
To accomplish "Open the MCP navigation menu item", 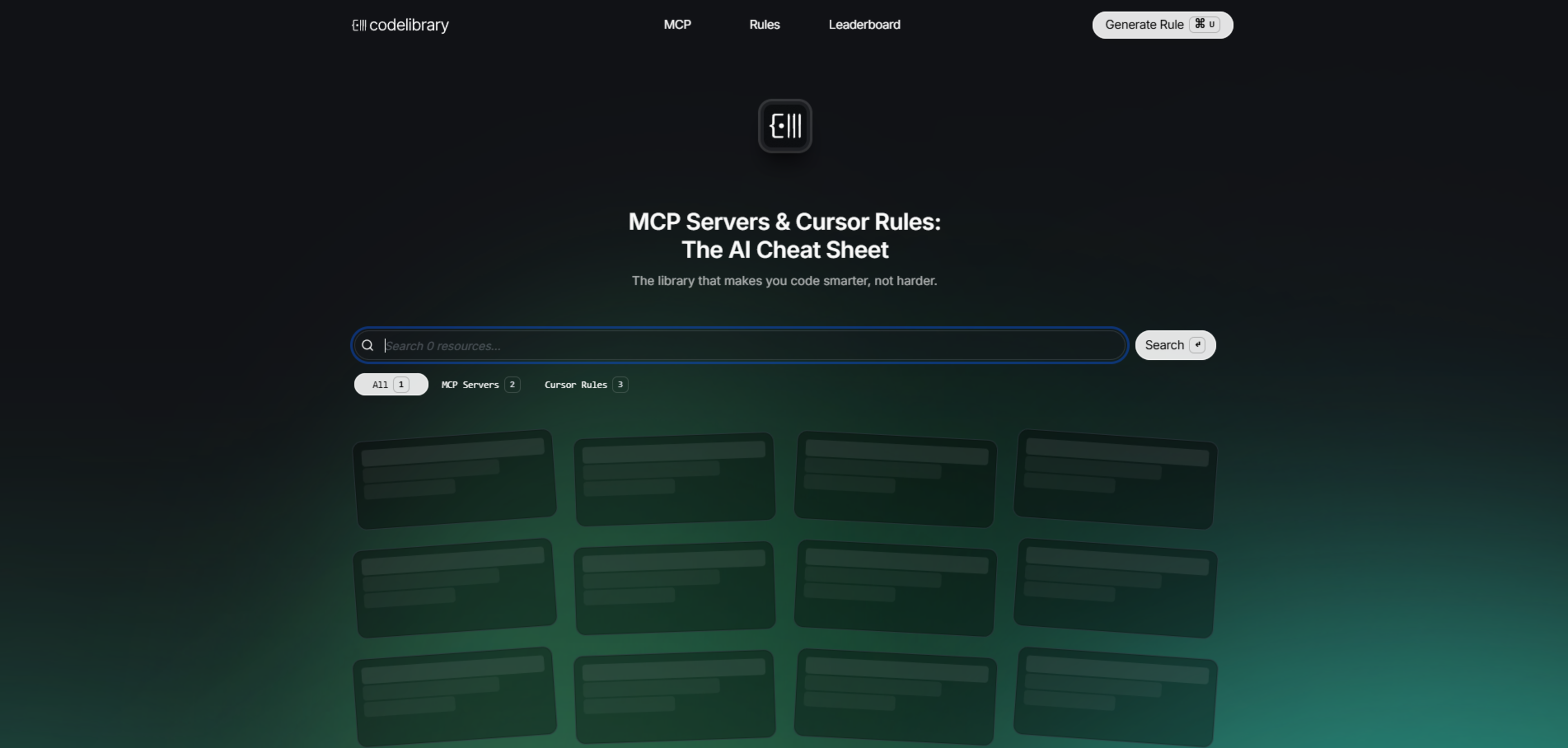I will [x=677, y=25].
